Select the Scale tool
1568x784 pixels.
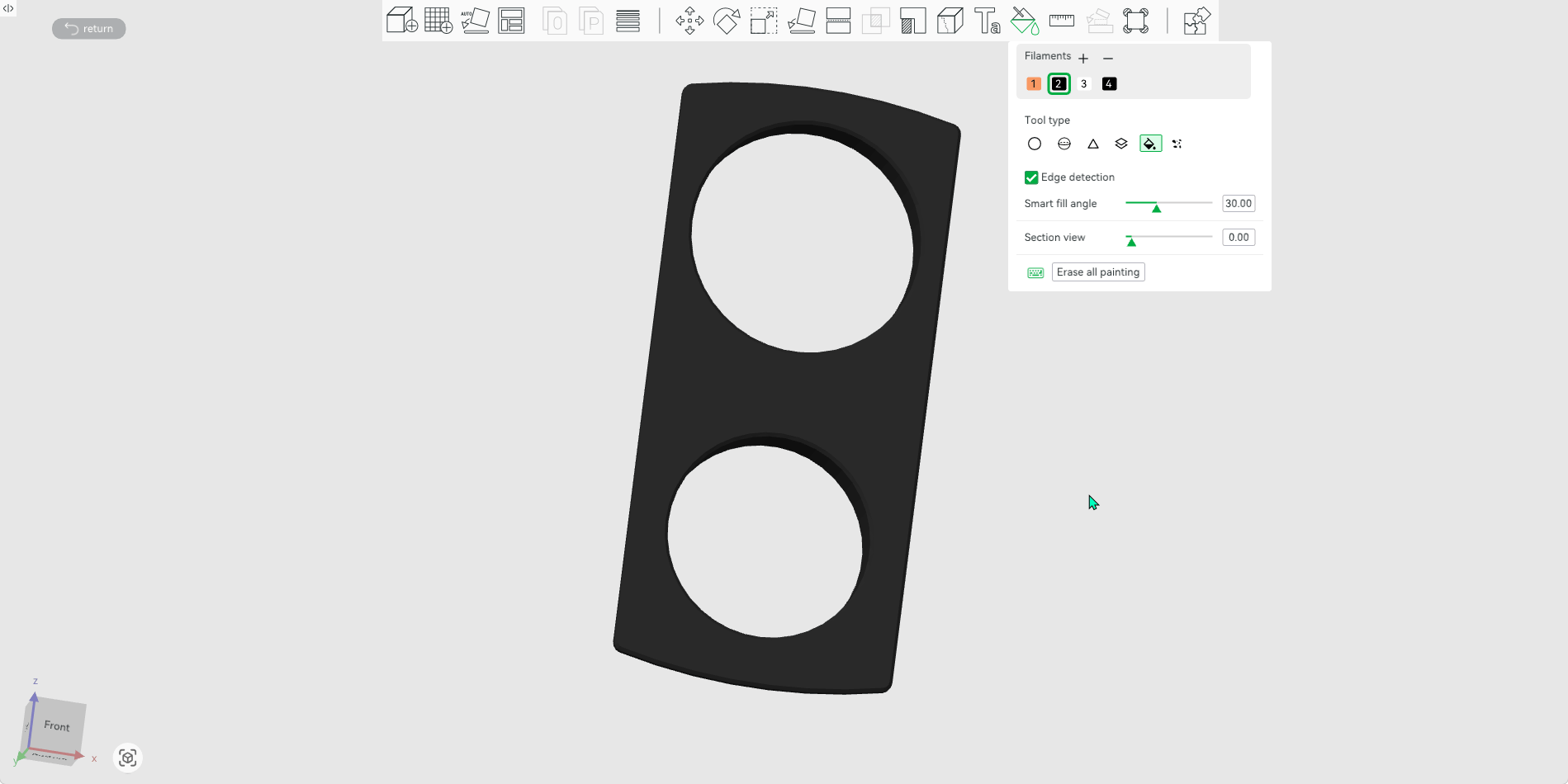click(x=764, y=21)
